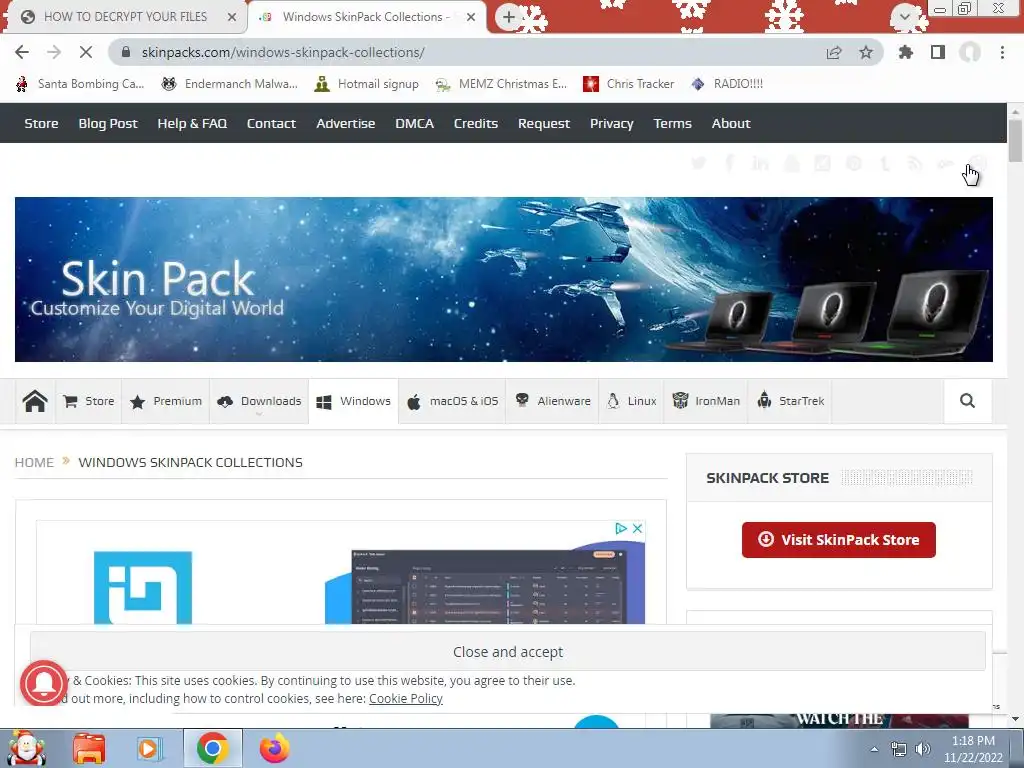The width and height of the screenshot is (1024, 768).
Task: Click the faint RSS feed icon
Action: [x=916, y=163]
